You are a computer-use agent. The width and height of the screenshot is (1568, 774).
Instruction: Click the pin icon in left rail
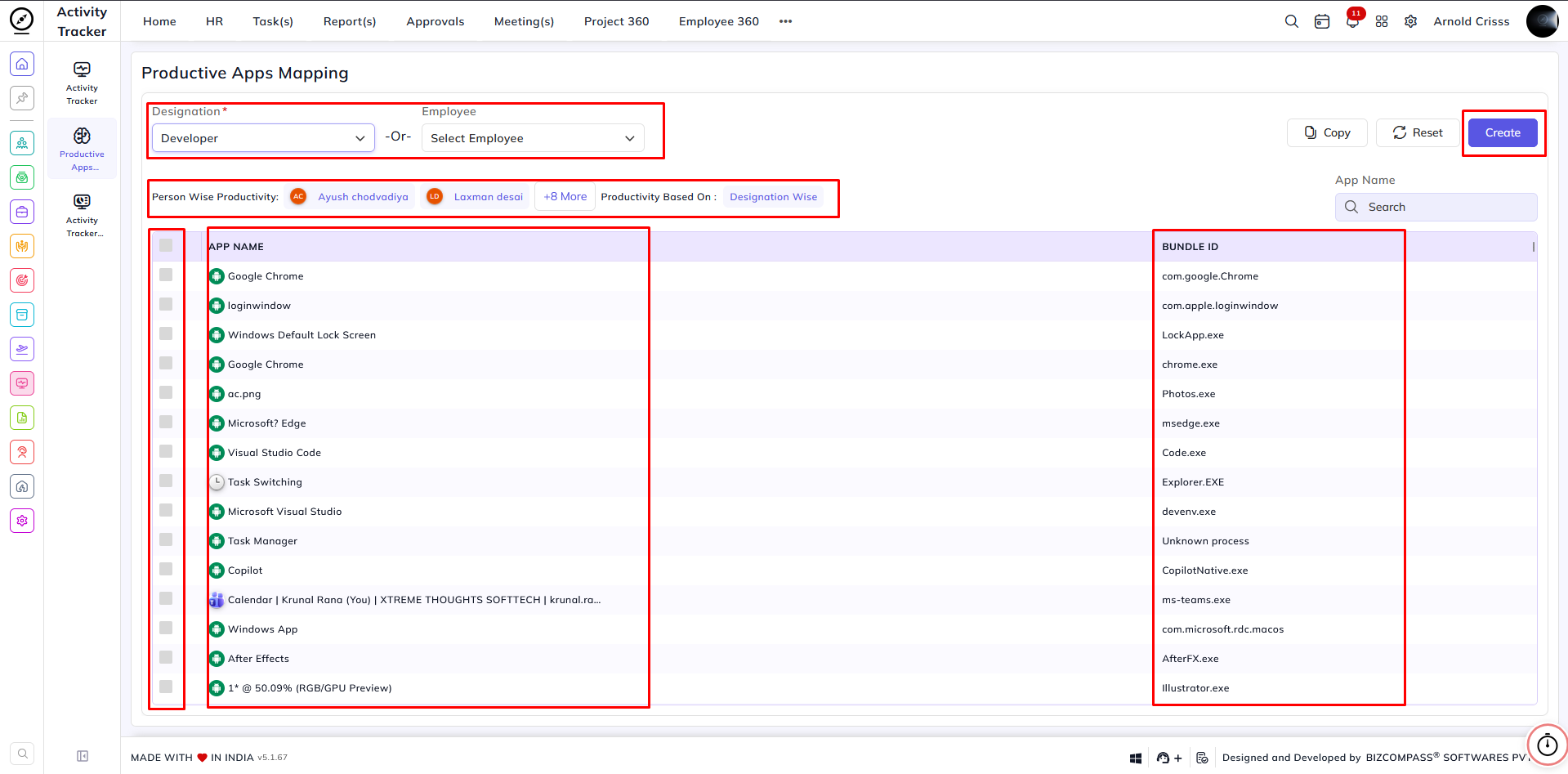click(22, 98)
